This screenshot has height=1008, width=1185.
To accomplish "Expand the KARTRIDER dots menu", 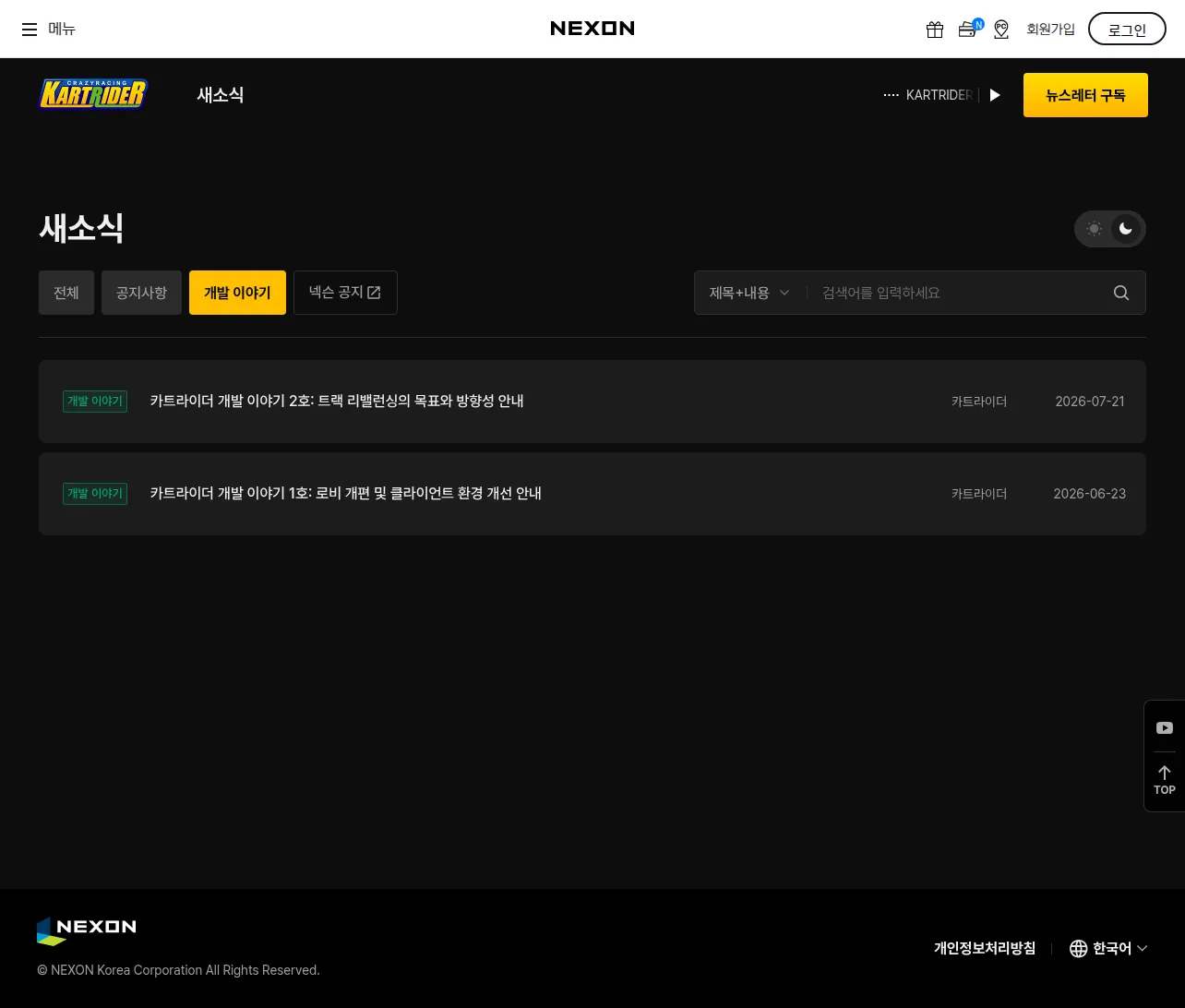I will [891, 95].
